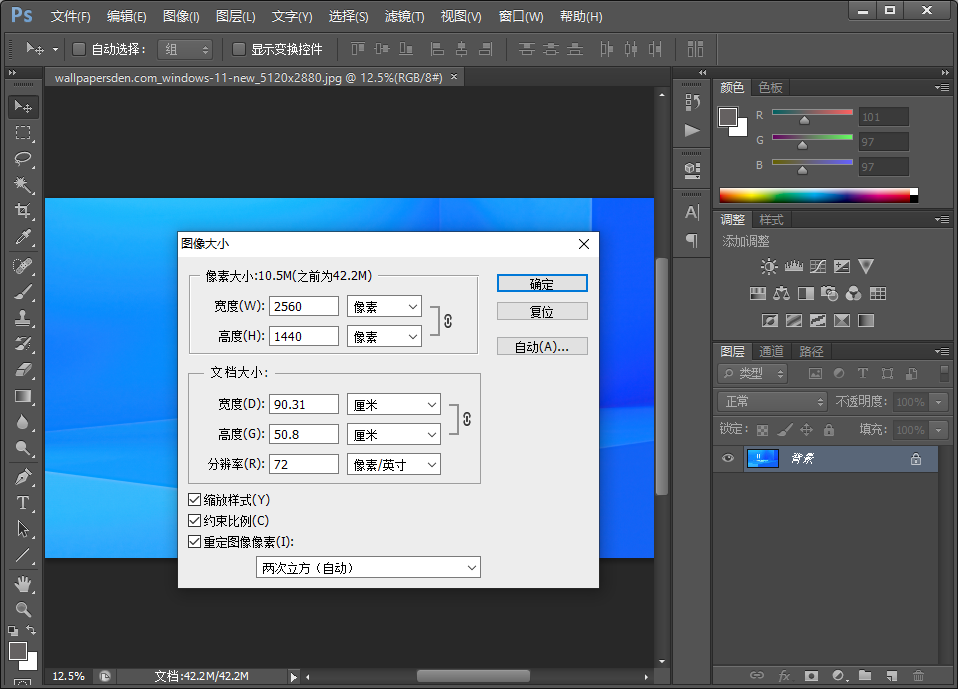
Task: Click the Brightness/Contrast adjustment icon
Action: 768,267
